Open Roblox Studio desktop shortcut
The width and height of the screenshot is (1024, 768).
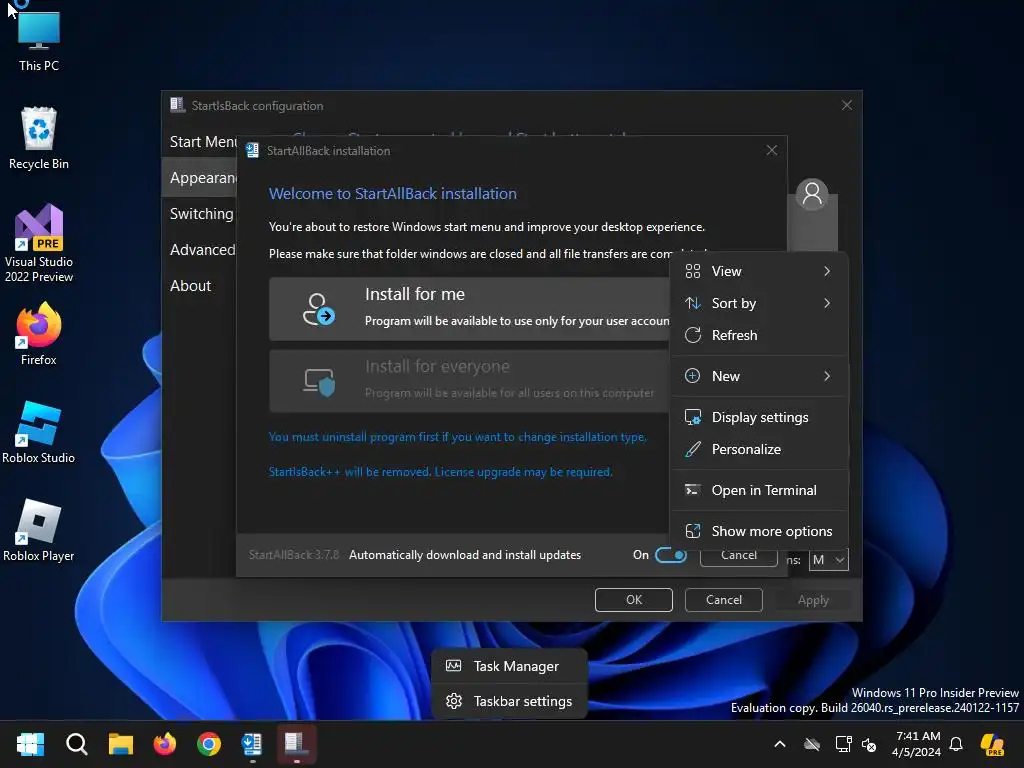pos(39,432)
